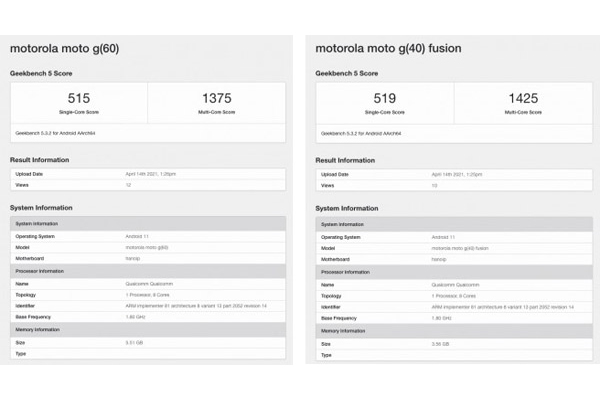
Task: Click the Upload Date row for moto g(60)
Action: [x=148, y=174]
